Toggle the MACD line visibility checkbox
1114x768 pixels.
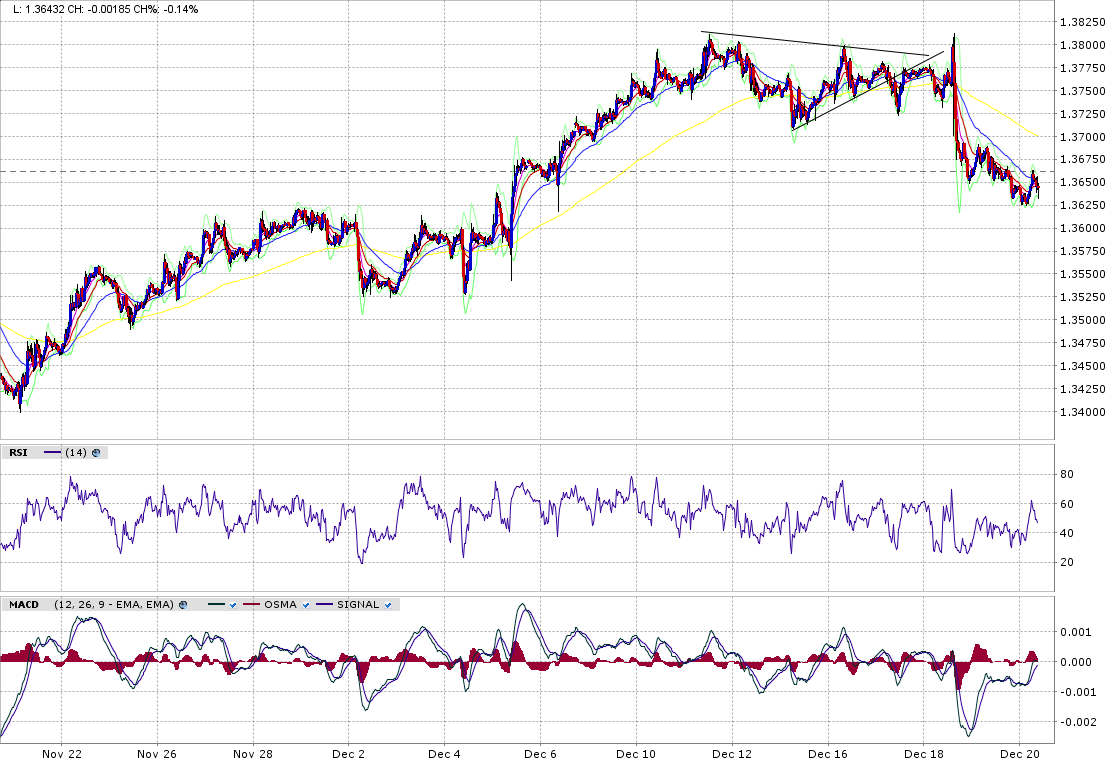pyautogui.click(x=232, y=605)
